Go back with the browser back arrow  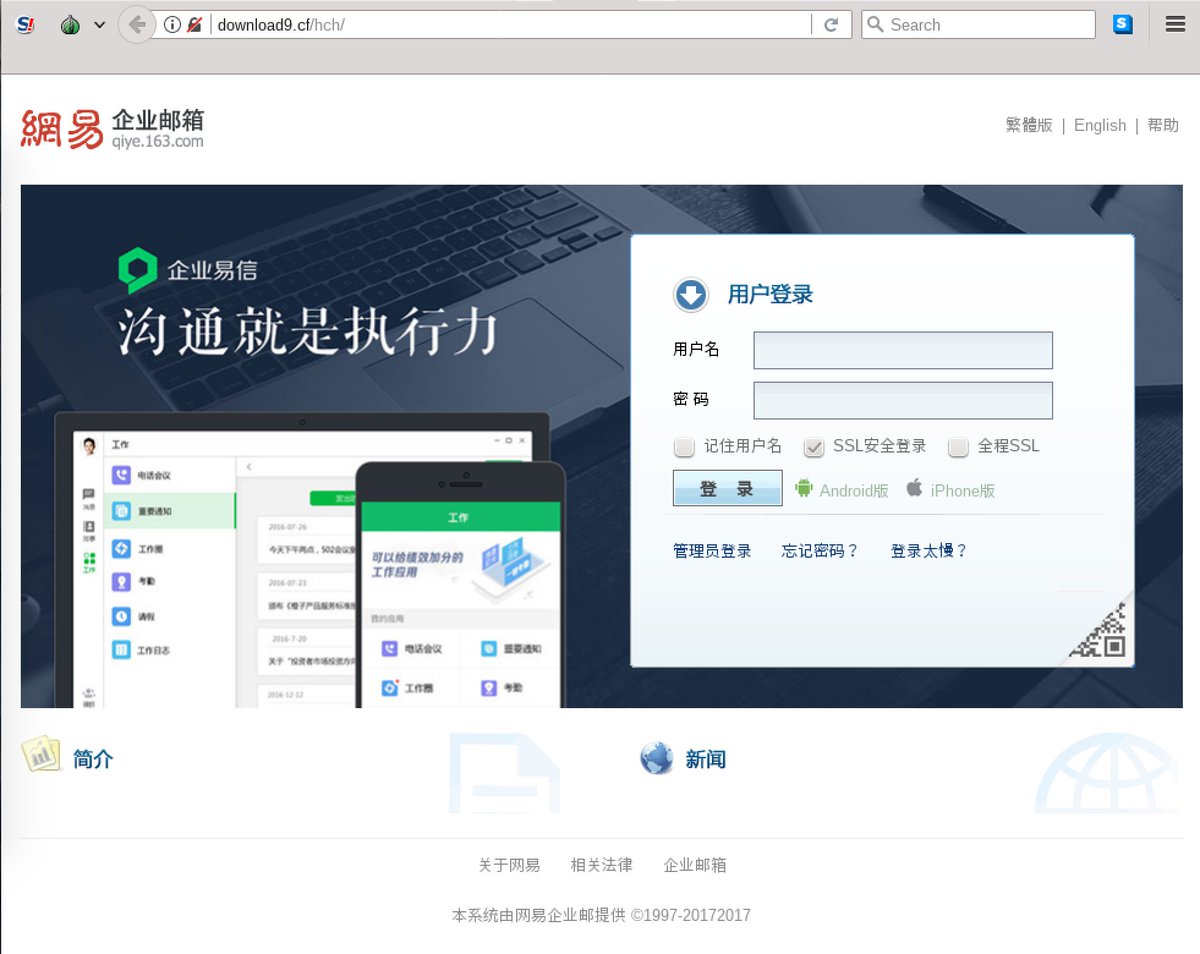pos(137,25)
